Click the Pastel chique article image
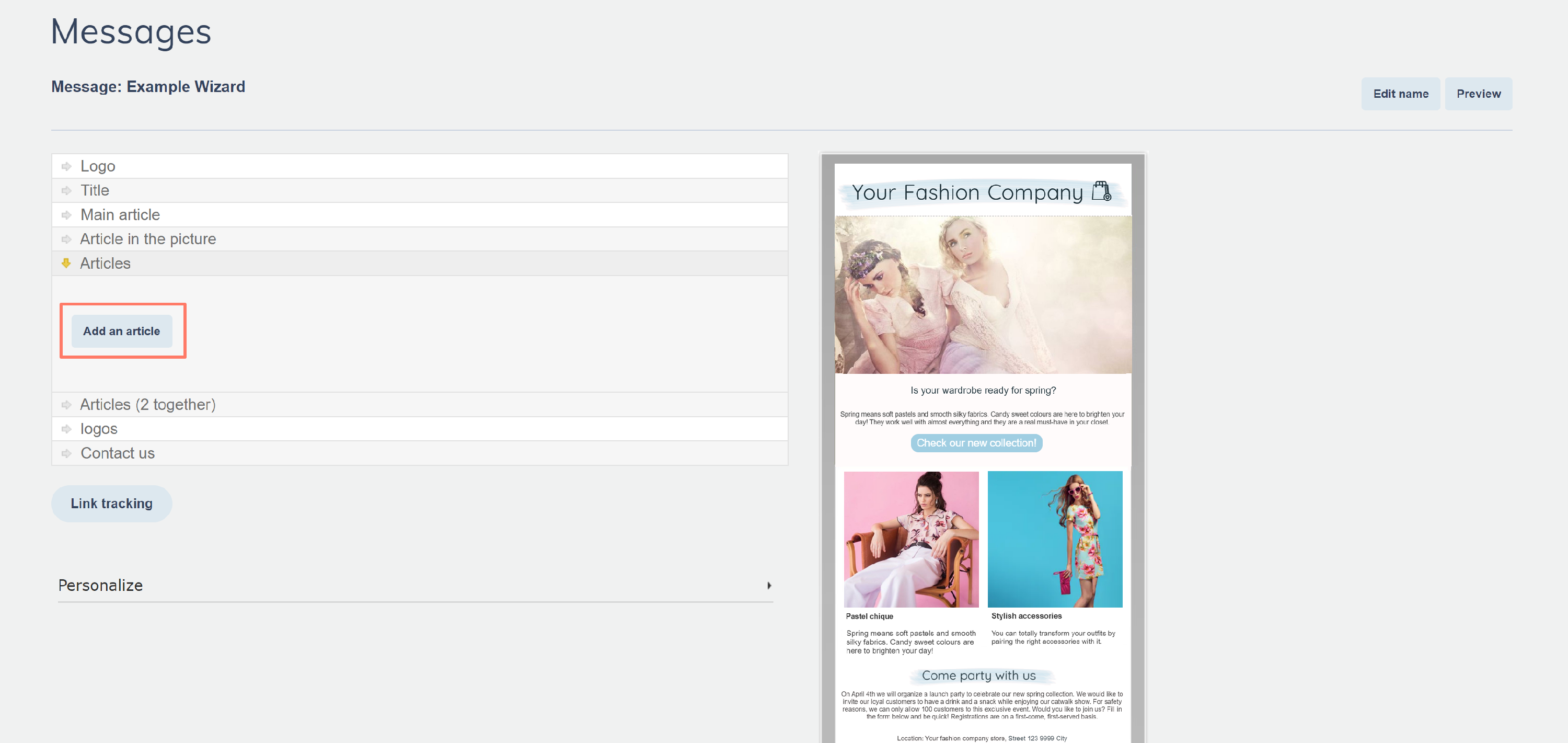 (910, 539)
